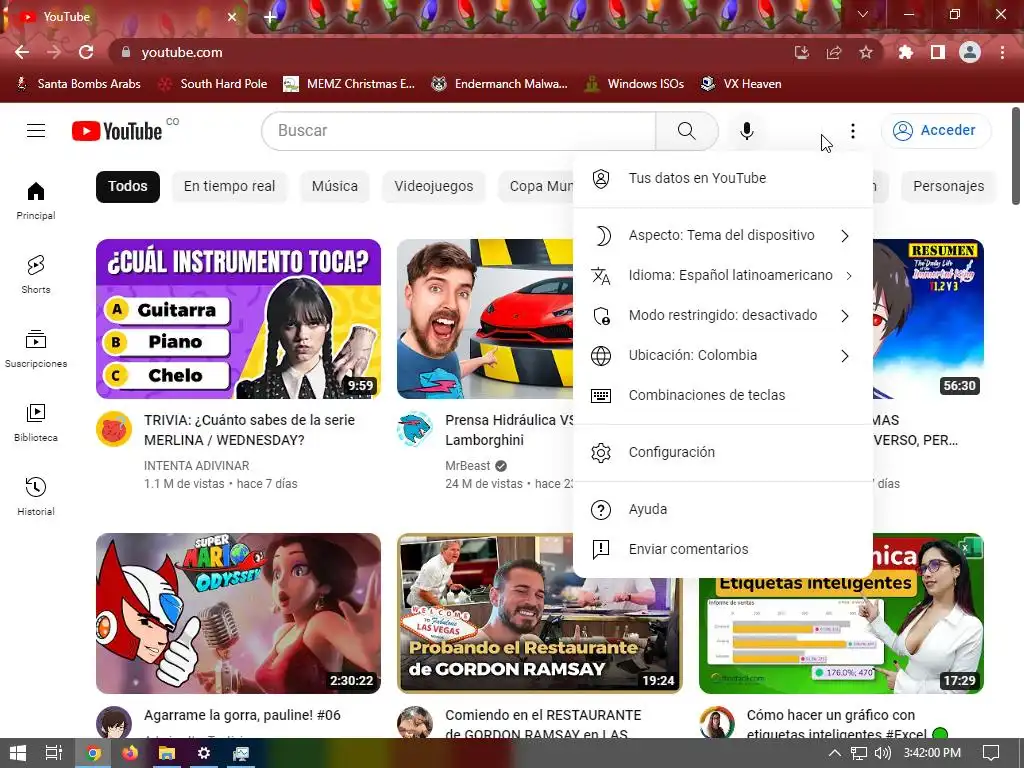Open the Windows ISOs bookmark
The image size is (1024, 768).
click(634, 84)
